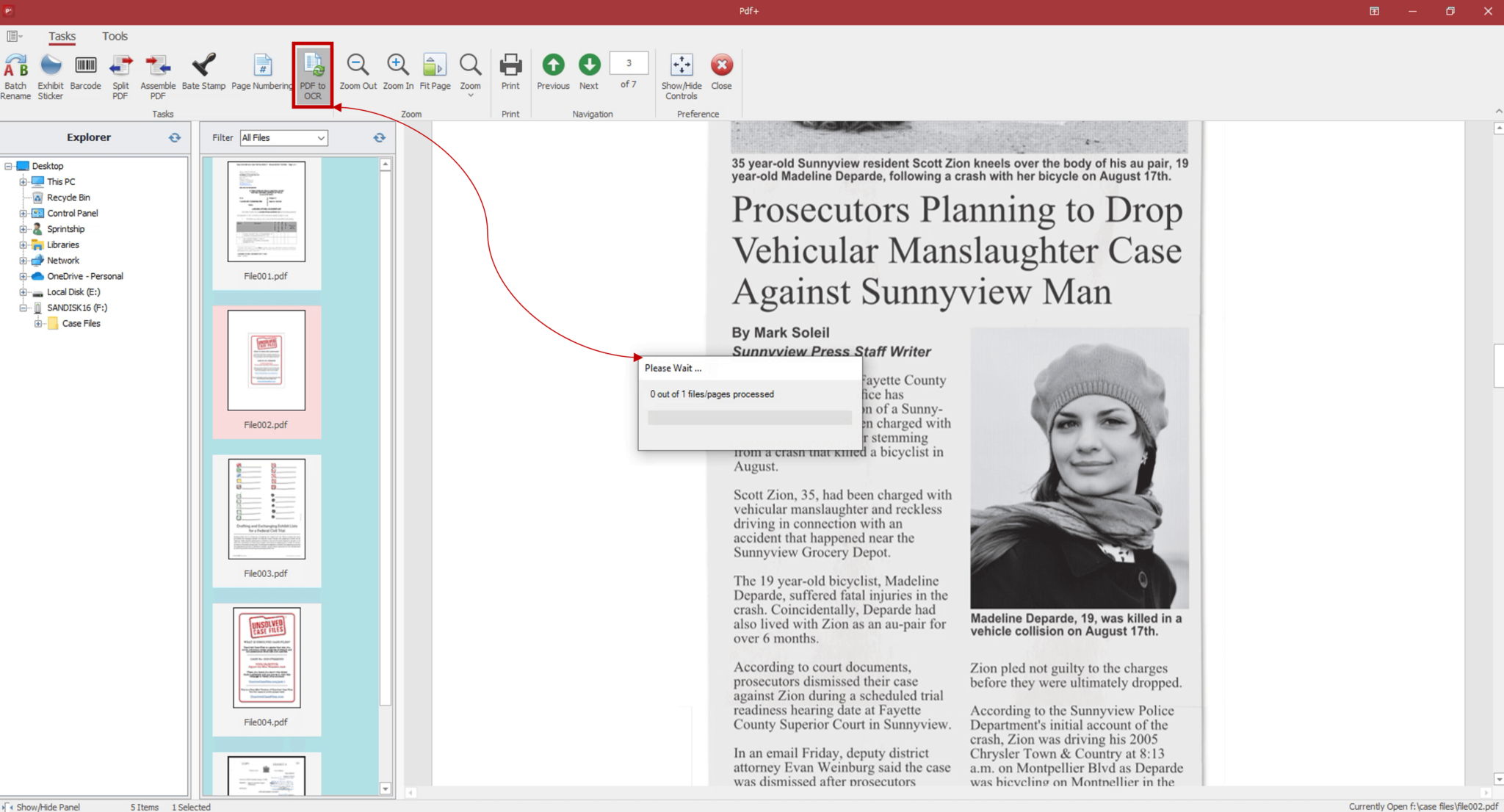Collapse the ribbon with the chevron
1504x812 pixels.
pyautogui.click(x=1498, y=112)
